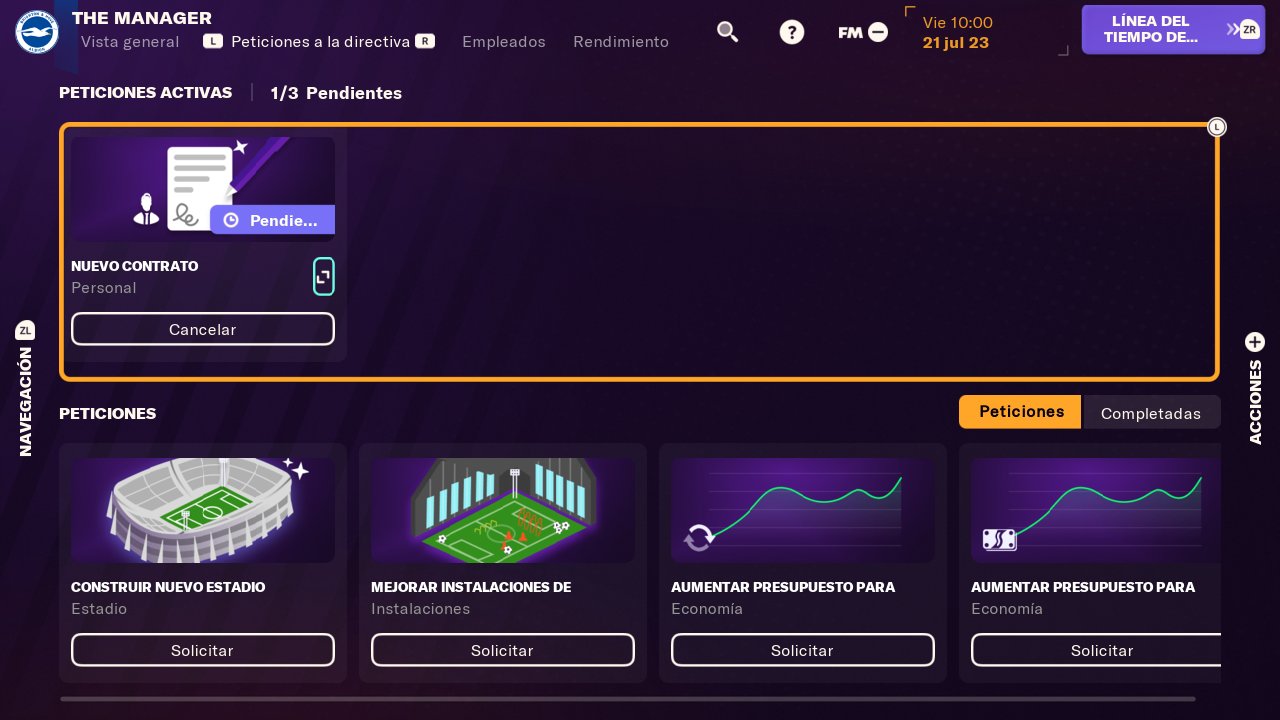The height and width of the screenshot is (720, 1280).
Task: Open the search magnifier icon
Action: click(x=727, y=32)
